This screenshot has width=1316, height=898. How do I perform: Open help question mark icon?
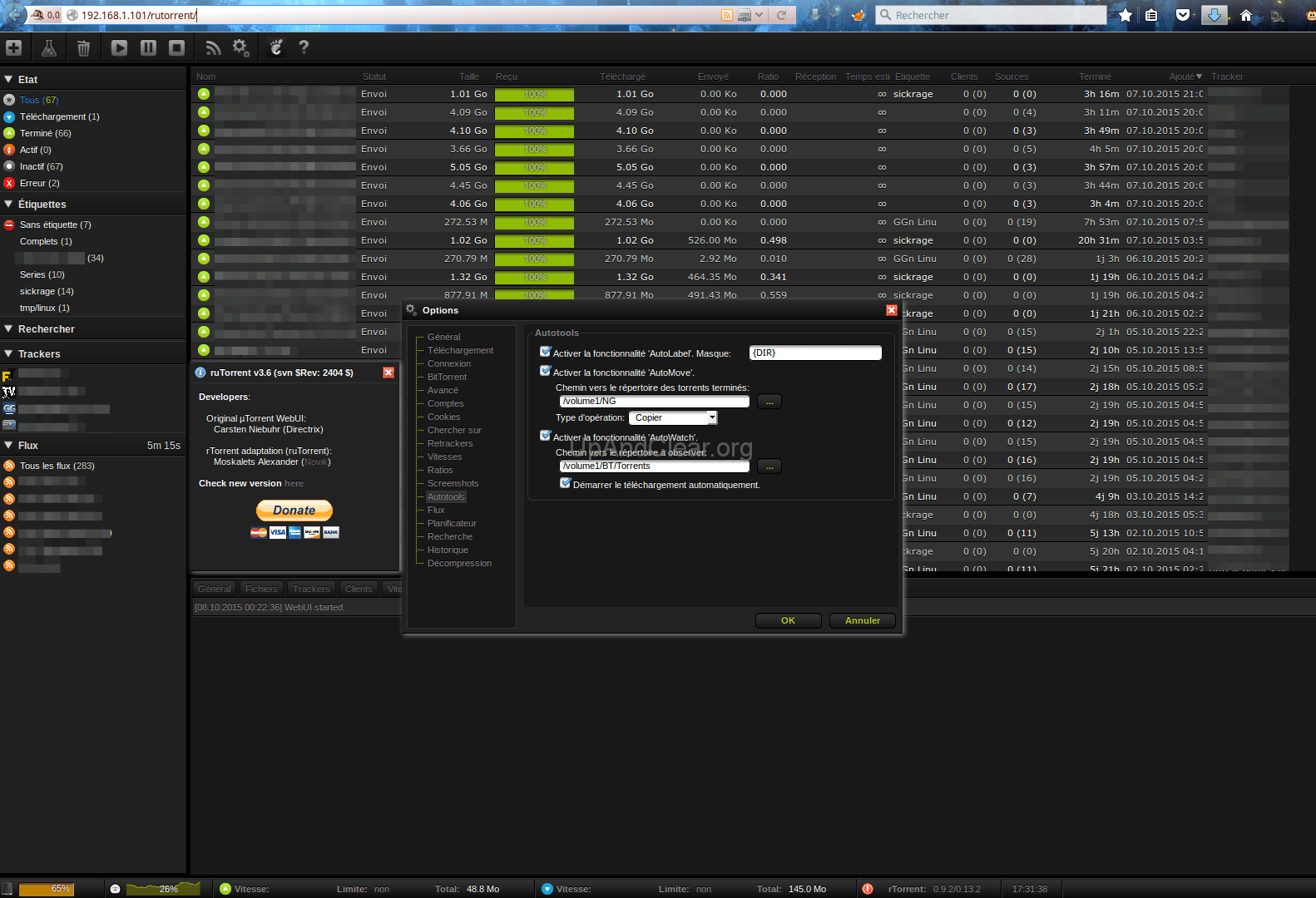click(x=304, y=47)
